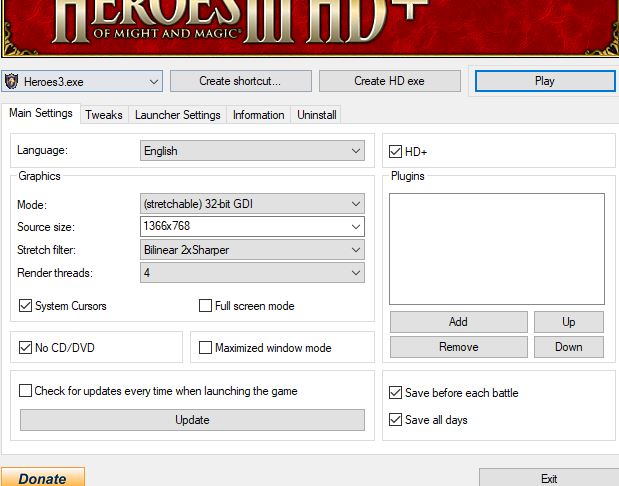Move plugin Up in the list

[x=569, y=322]
